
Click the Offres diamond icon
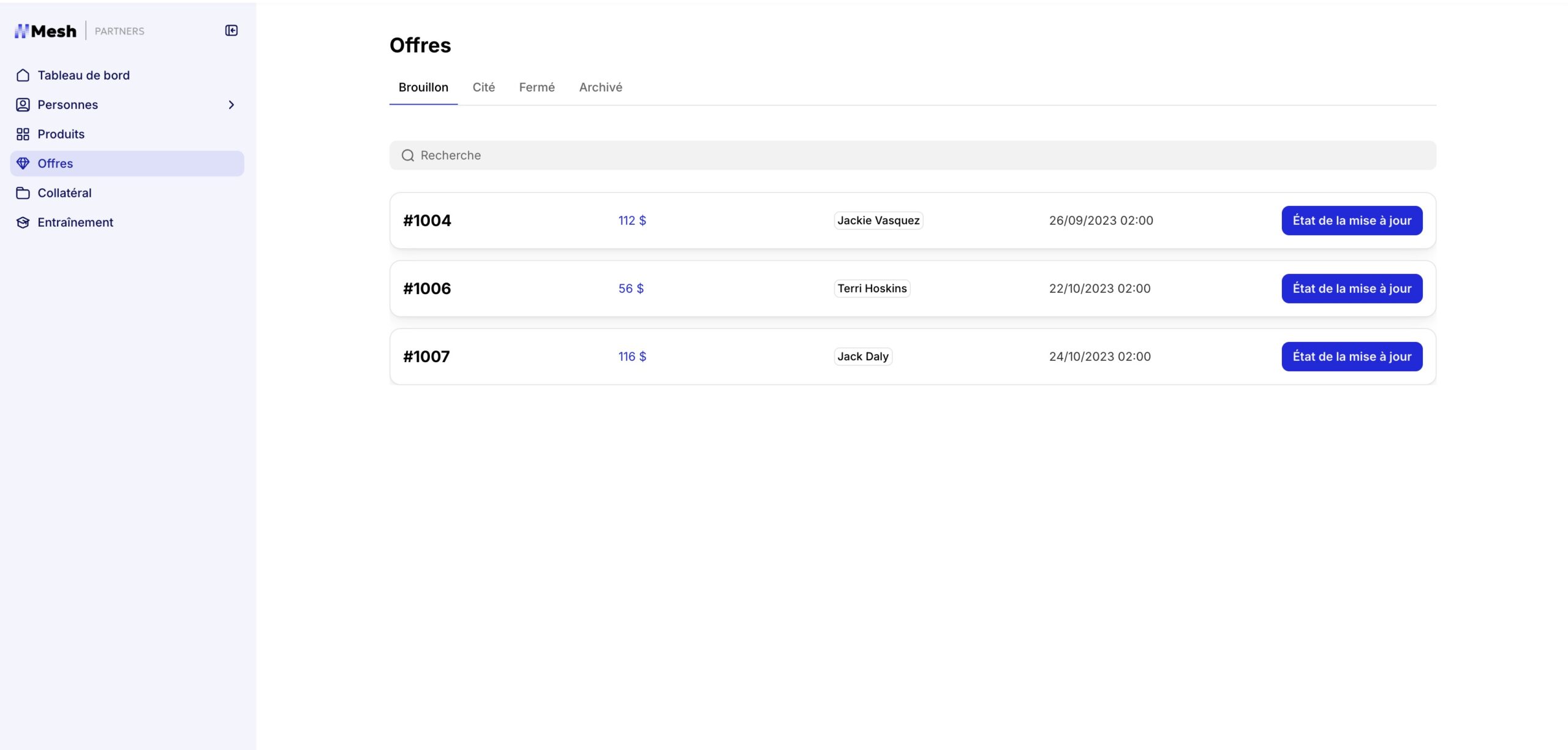pyautogui.click(x=23, y=164)
